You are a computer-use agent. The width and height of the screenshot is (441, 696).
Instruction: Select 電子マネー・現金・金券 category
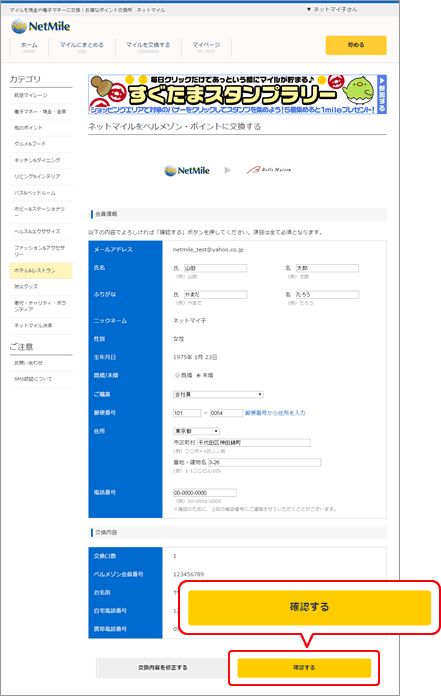click(x=41, y=112)
